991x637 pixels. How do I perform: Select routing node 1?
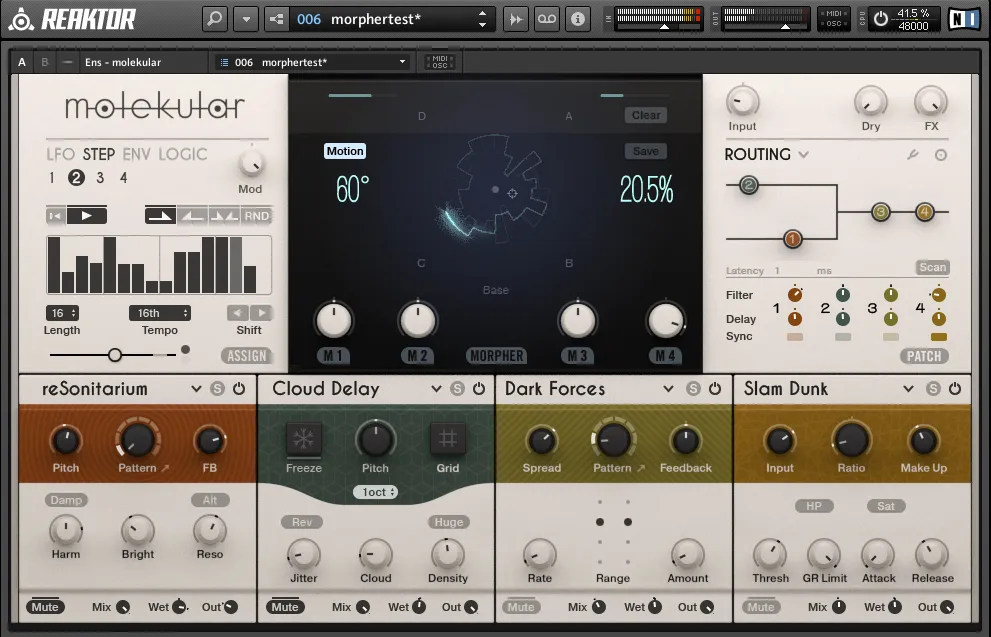[x=793, y=239]
